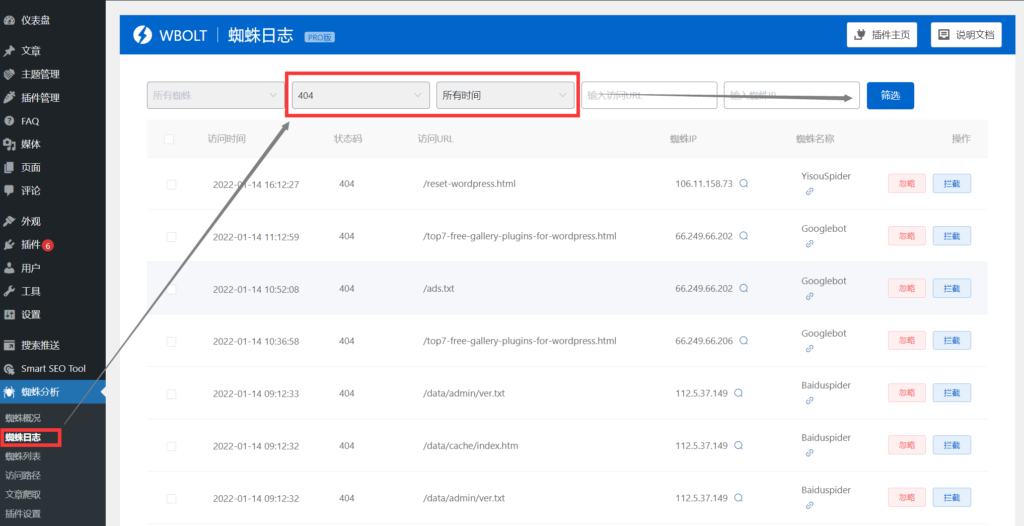Select the checkbox for the /ads.txt row

171,289
